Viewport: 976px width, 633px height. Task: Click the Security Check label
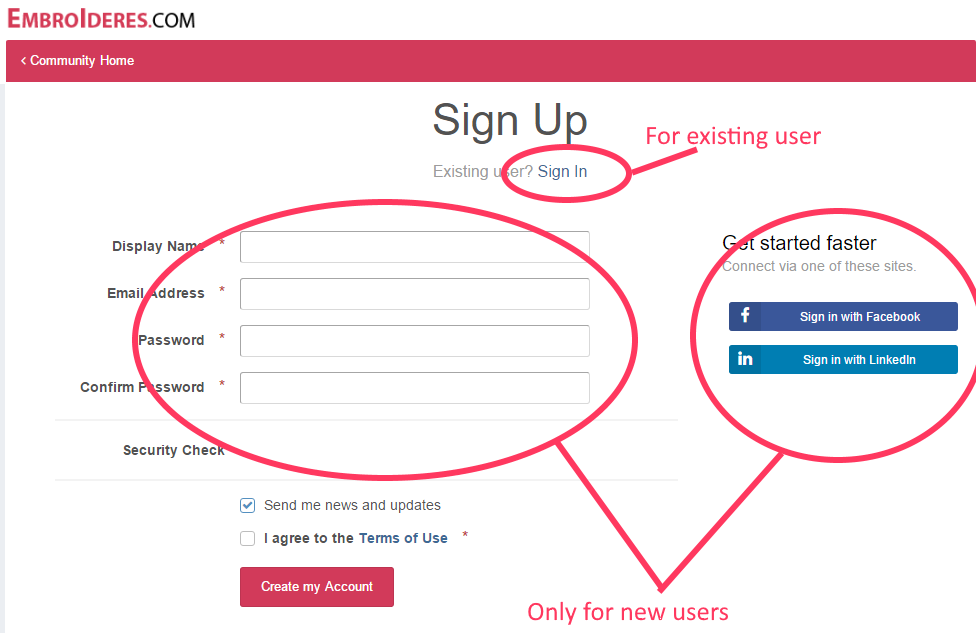point(174,450)
